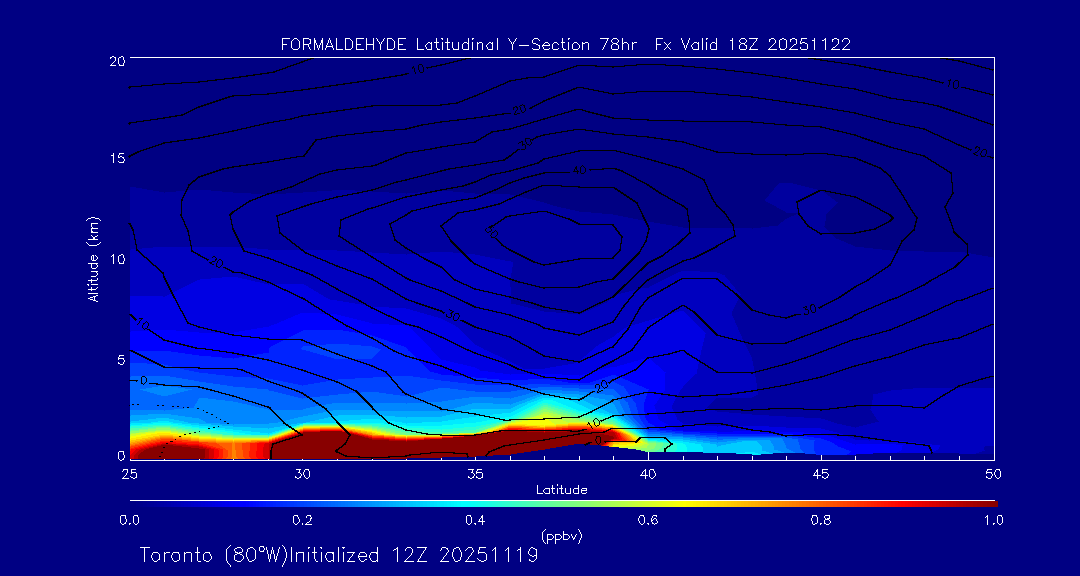Click the 15 km label on the altitude axis
The width and height of the screenshot is (1080, 576).
click(116, 159)
